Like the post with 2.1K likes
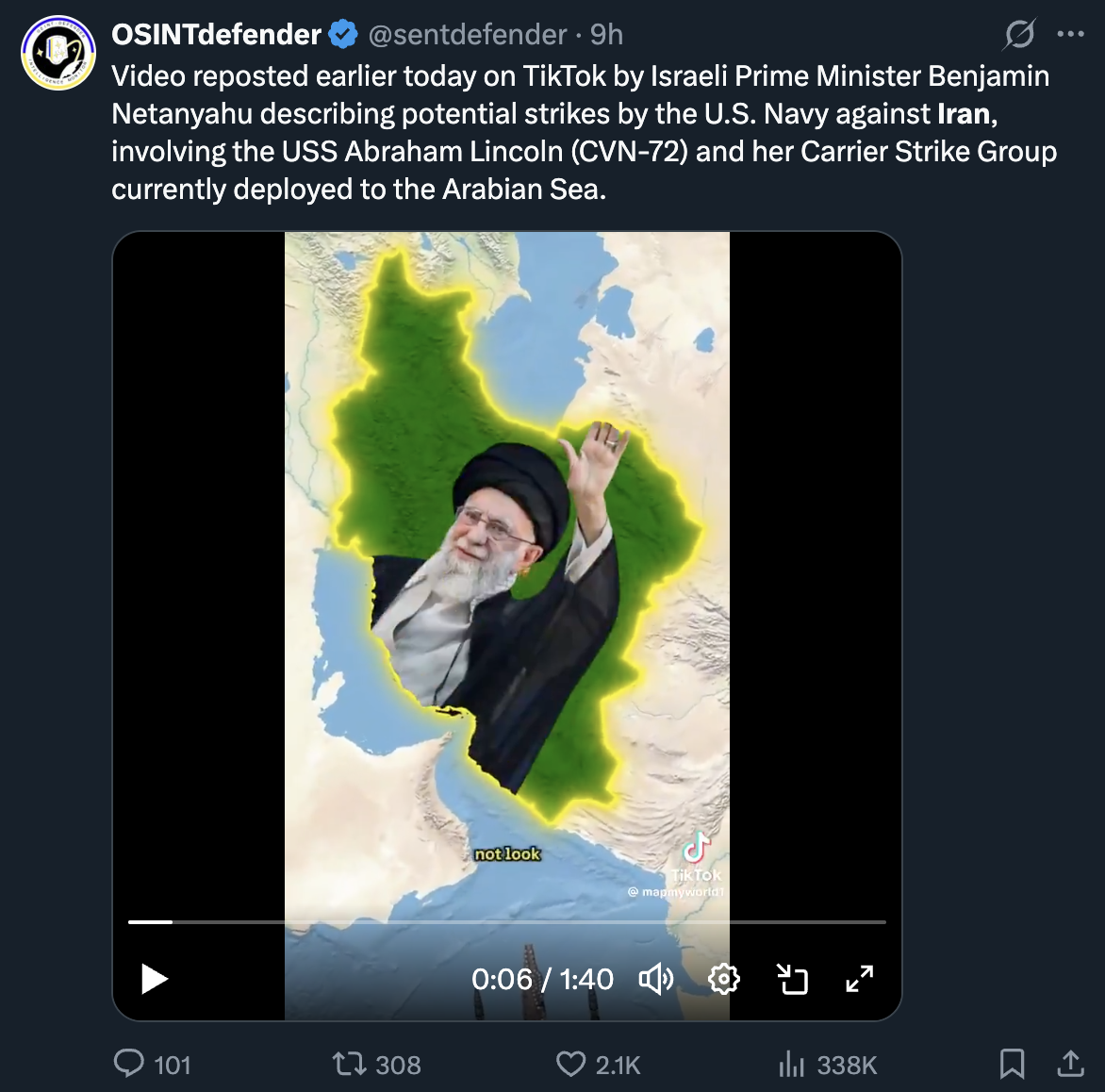Image resolution: width=1105 pixels, height=1092 pixels. click(571, 1065)
